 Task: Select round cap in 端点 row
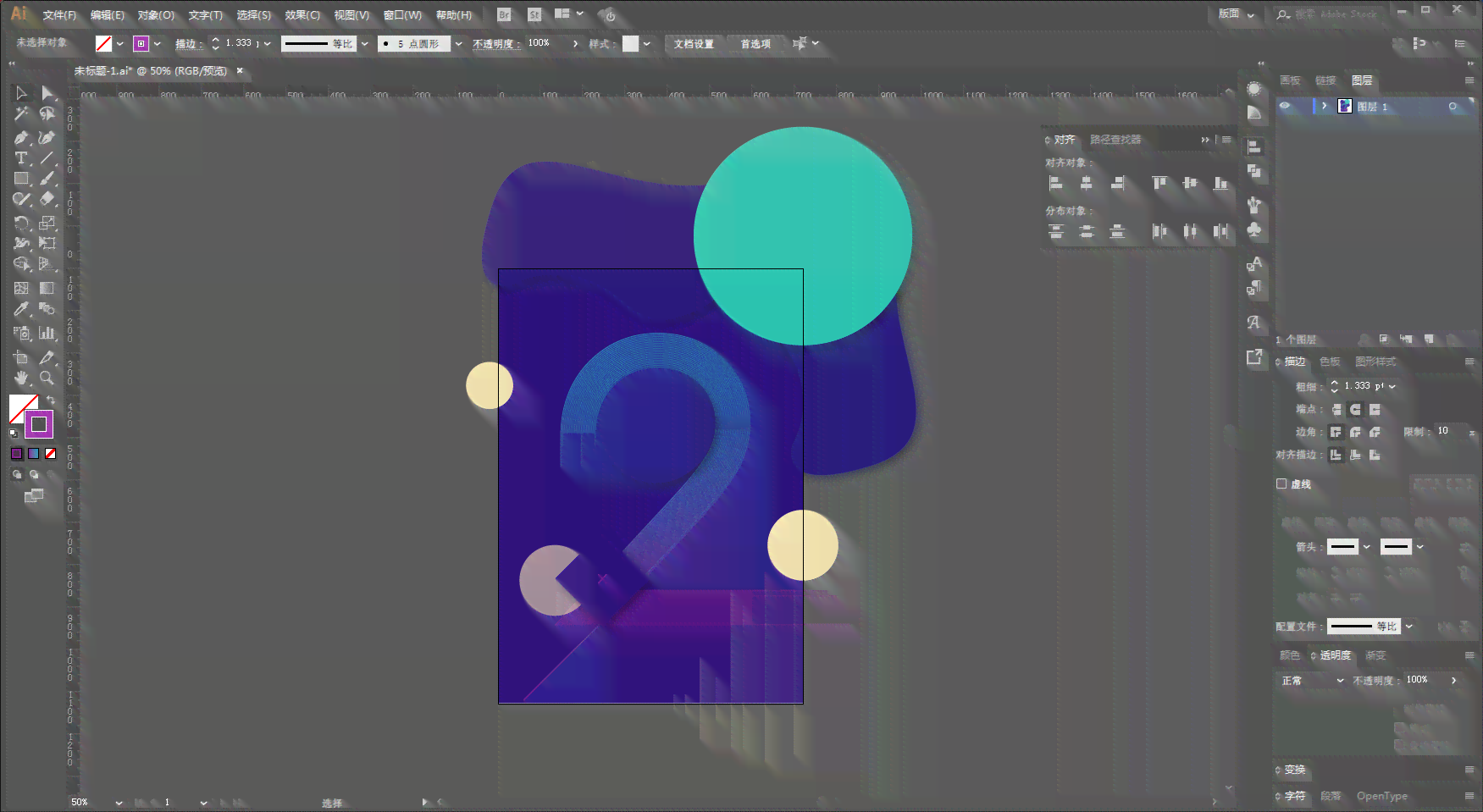pyautogui.click(x=1355, y=409)
